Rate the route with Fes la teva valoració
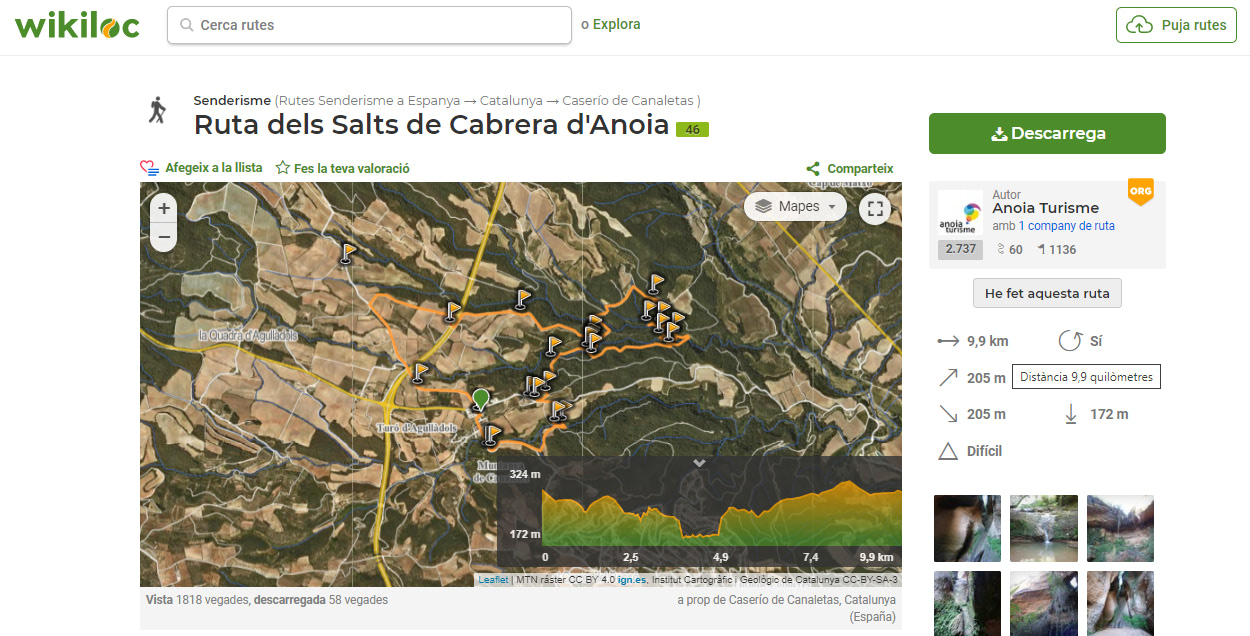This screenshot has width=1250, height=636. (343, 169)
